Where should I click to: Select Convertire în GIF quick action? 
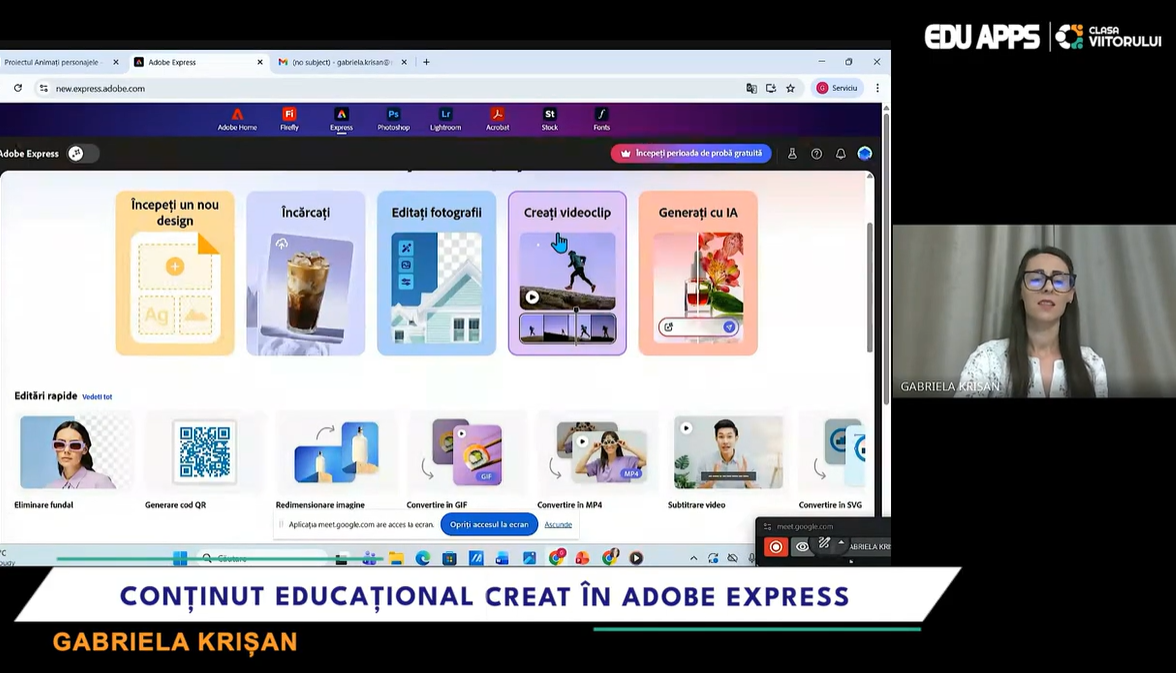(x=465, y=461)
